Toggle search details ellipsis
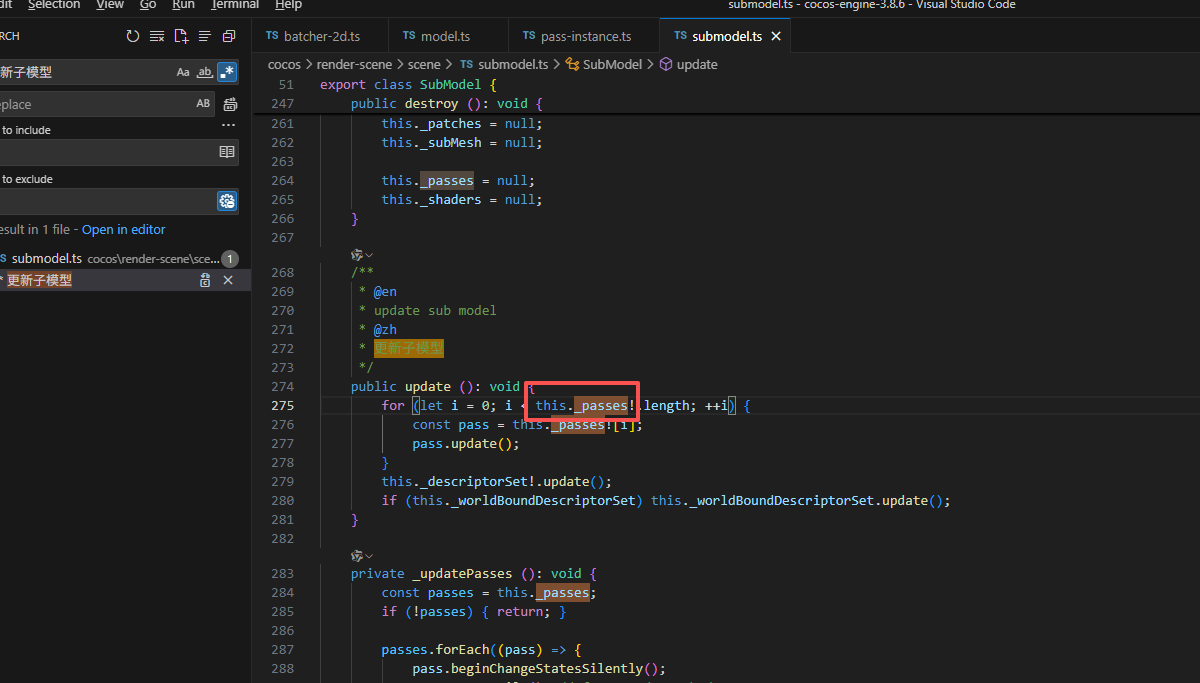Image resolution: width=1200 pixels, height=683 pixels. (x=228, y=126)
